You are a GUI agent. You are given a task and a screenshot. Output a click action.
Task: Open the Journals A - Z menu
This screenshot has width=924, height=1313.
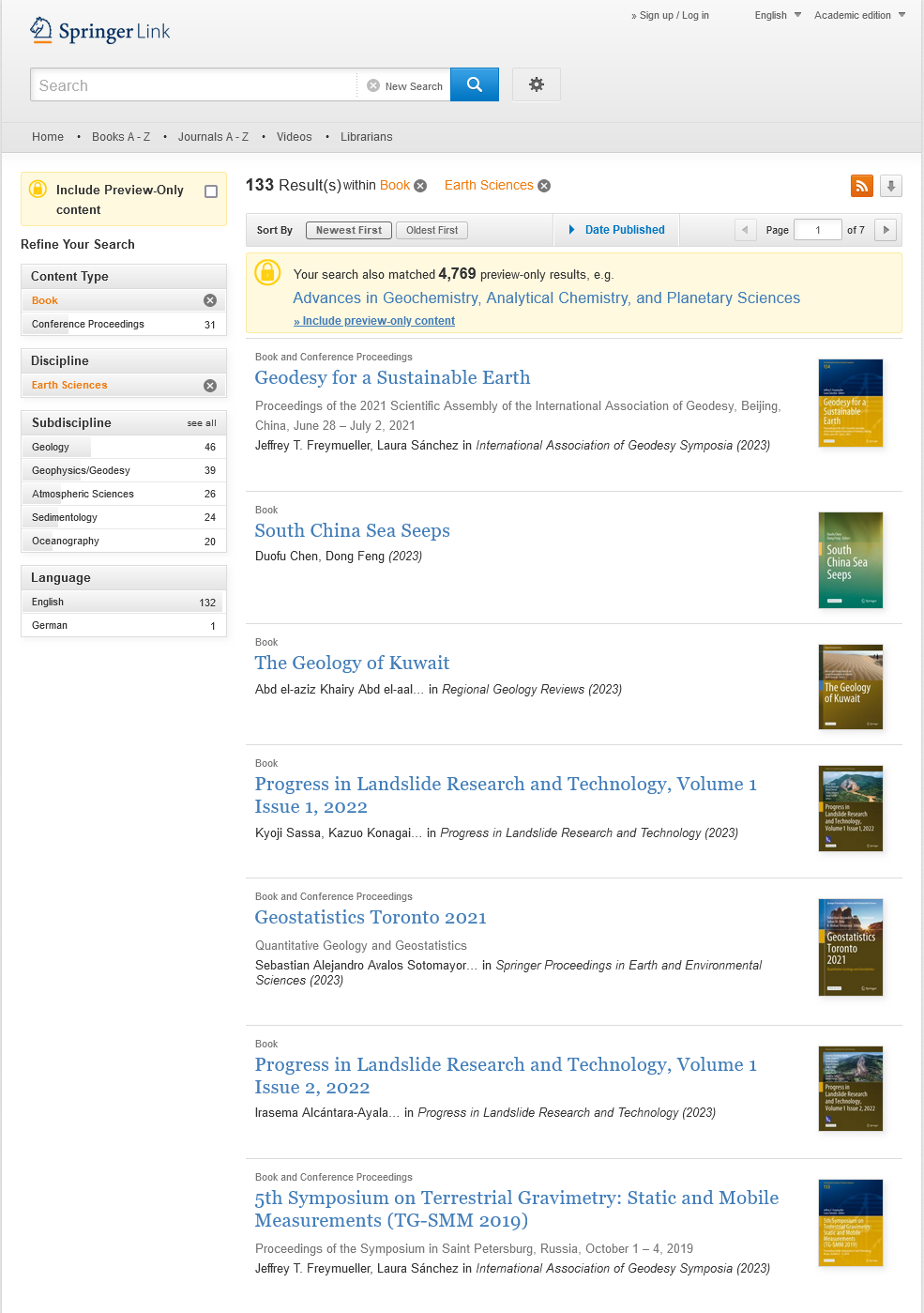[213, 137]
